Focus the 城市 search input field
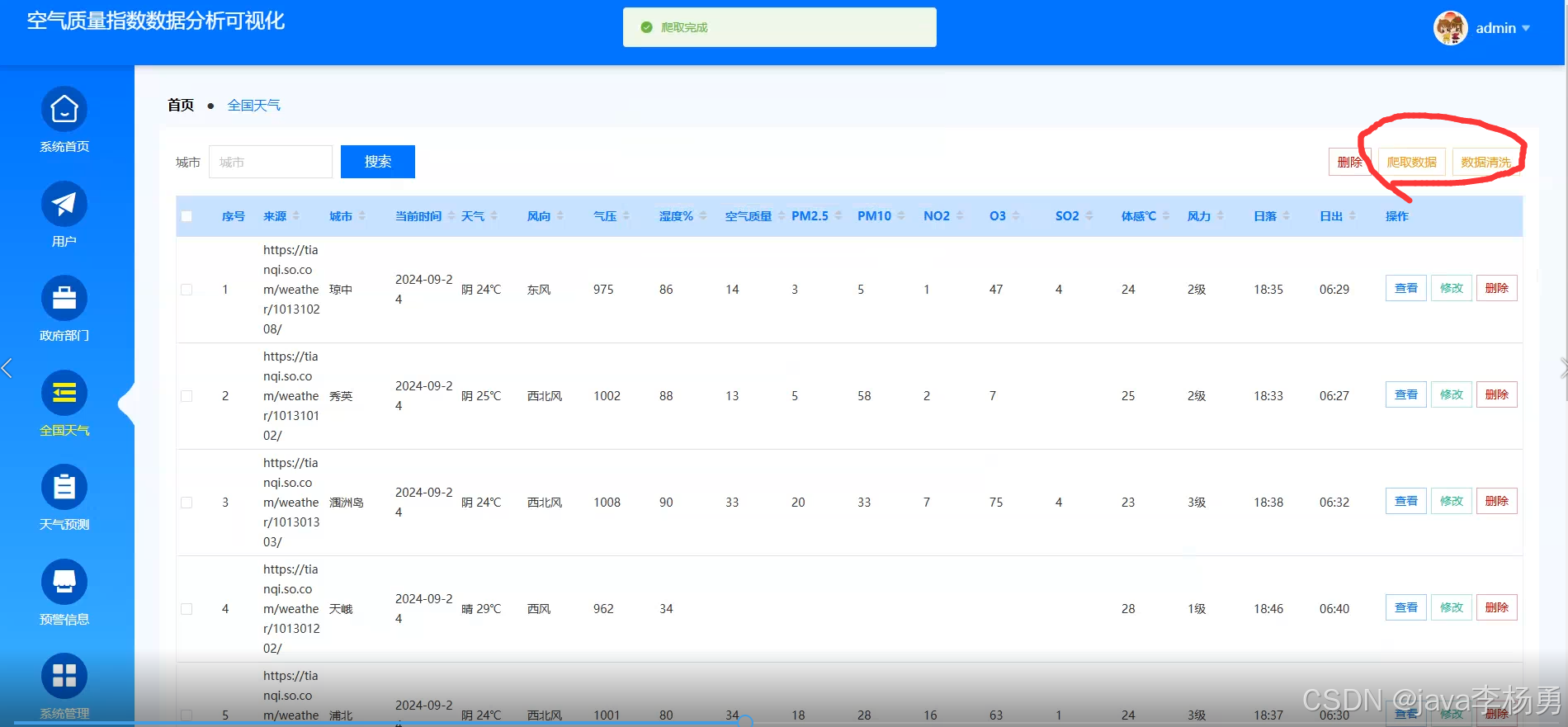This screenshot has height=727, width=1568. pos(271,162)
